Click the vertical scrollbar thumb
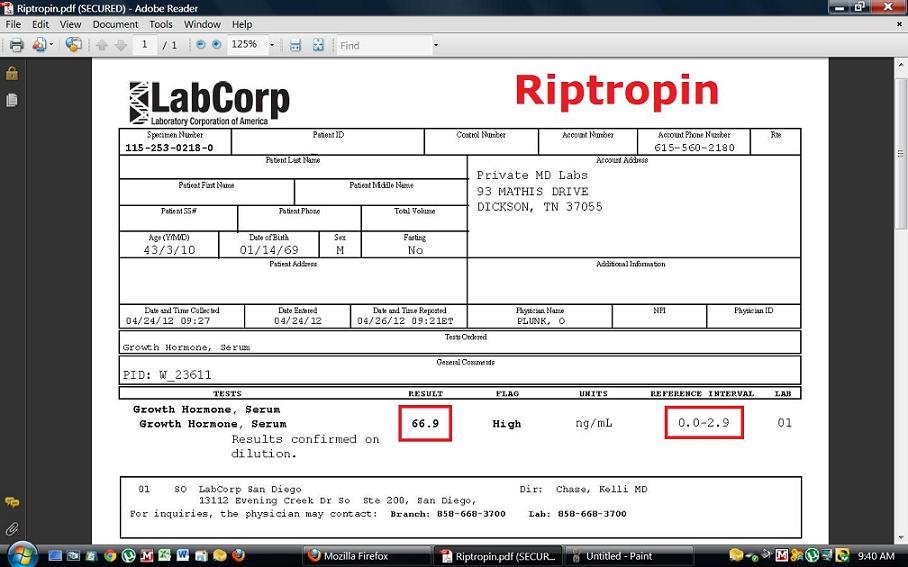 click(900, 153)
